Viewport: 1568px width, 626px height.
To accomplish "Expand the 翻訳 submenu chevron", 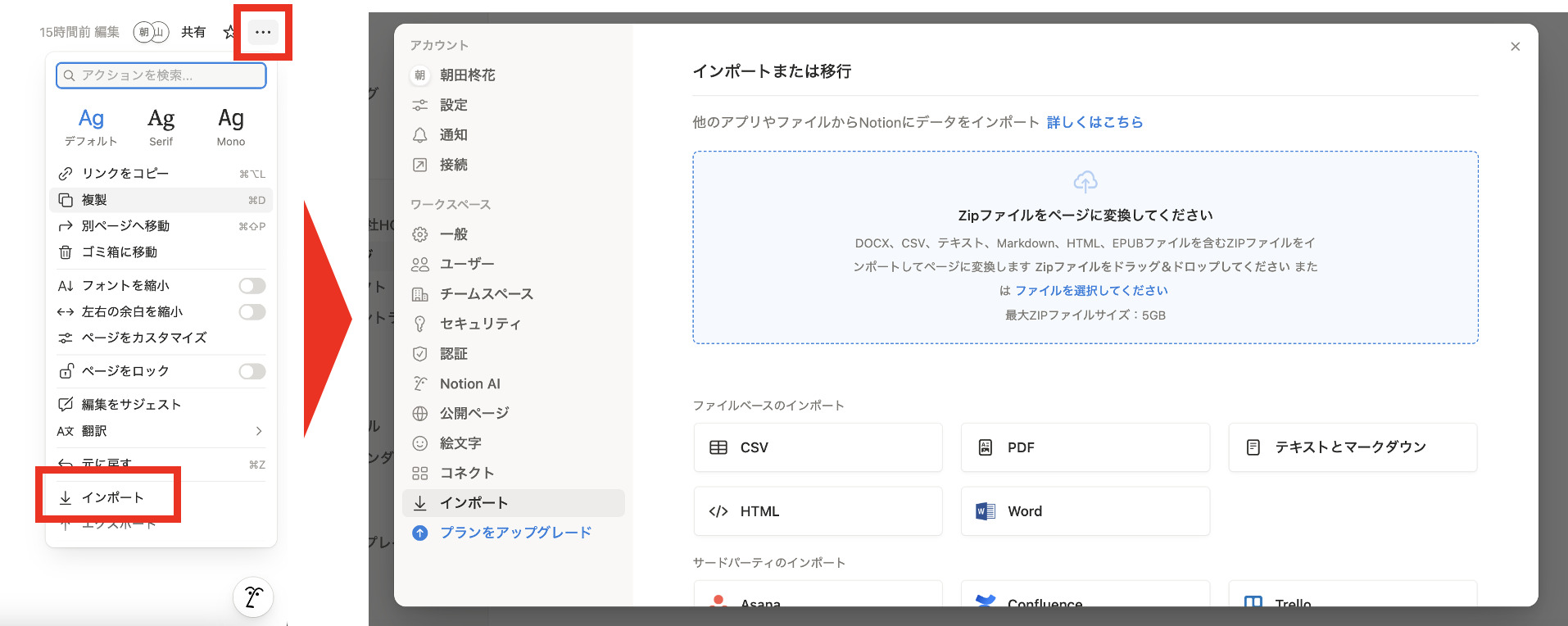I will pos(259,431).
